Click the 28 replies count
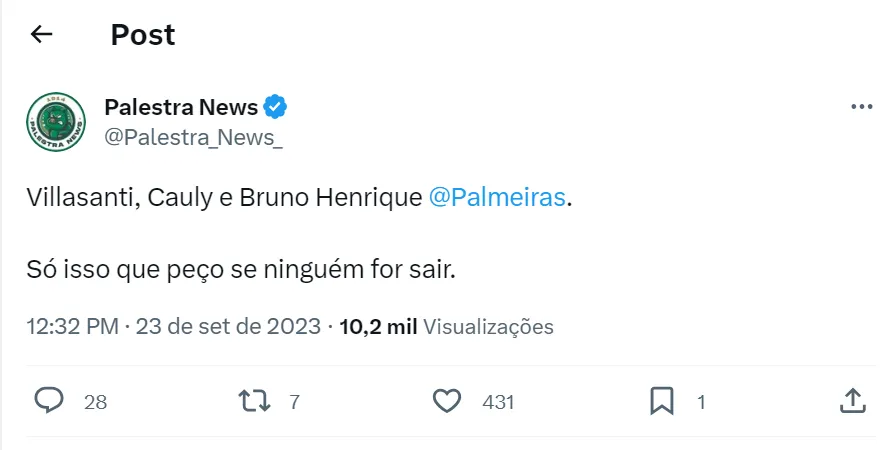 pos(95,402)
